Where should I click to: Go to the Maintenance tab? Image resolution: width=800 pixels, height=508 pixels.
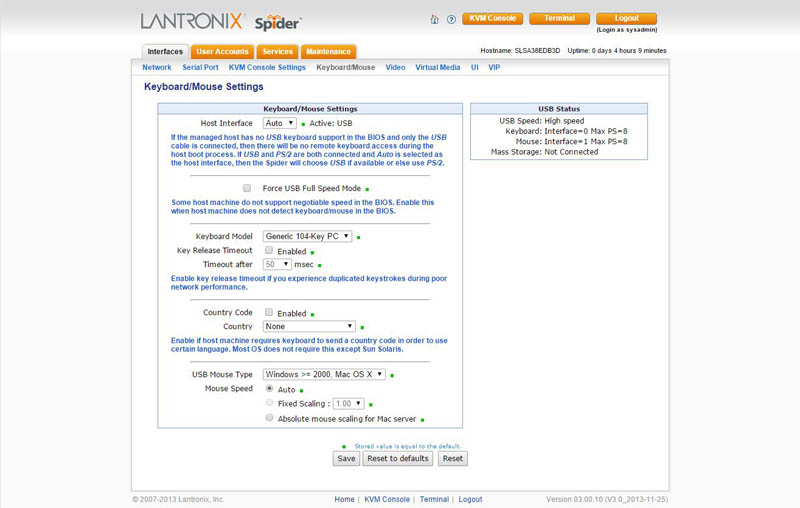point(328,51)
